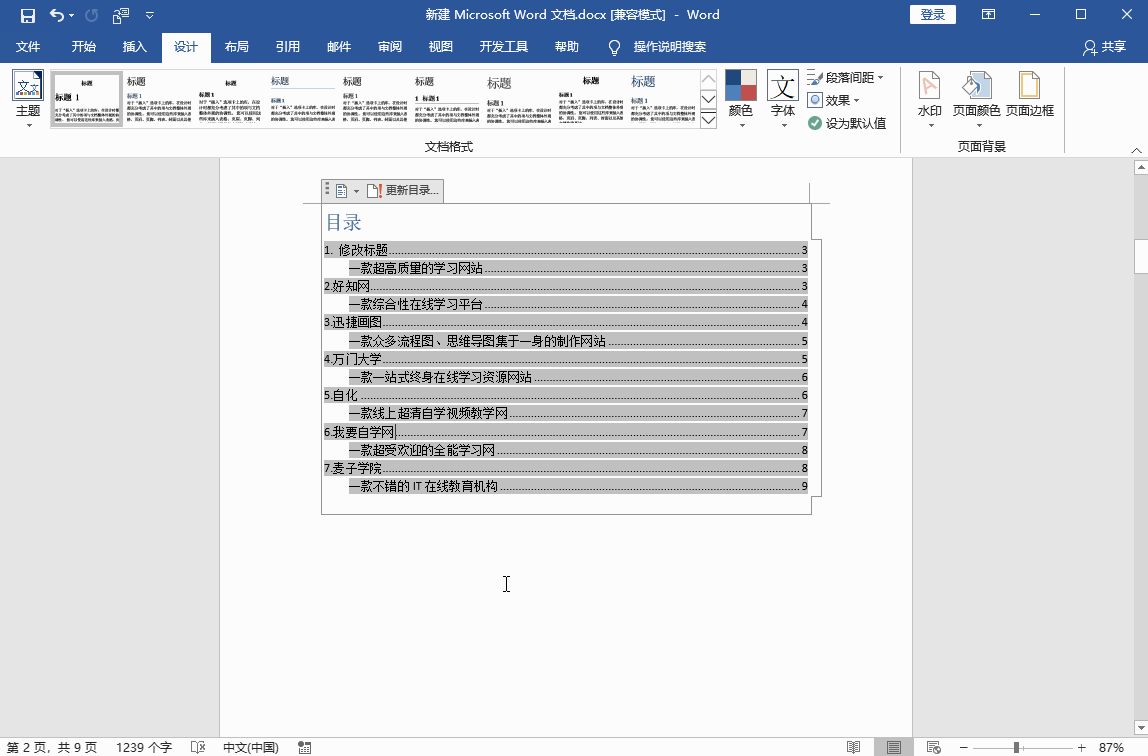The width and height of the screenshot is (1148, 756).
Task: Click the 登录 sign-in button
Action: tap(931, 14)
